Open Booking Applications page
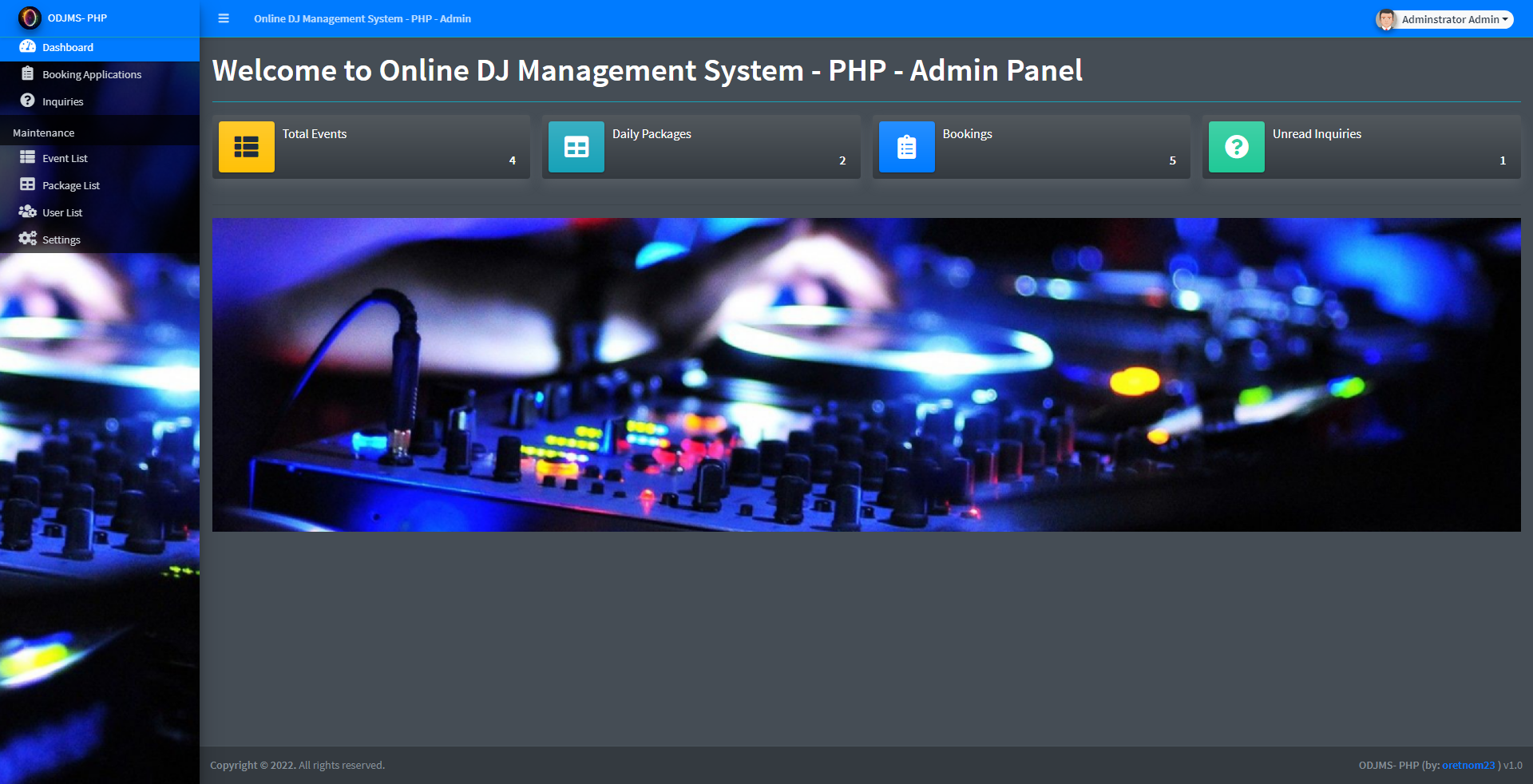 [100, 74]
